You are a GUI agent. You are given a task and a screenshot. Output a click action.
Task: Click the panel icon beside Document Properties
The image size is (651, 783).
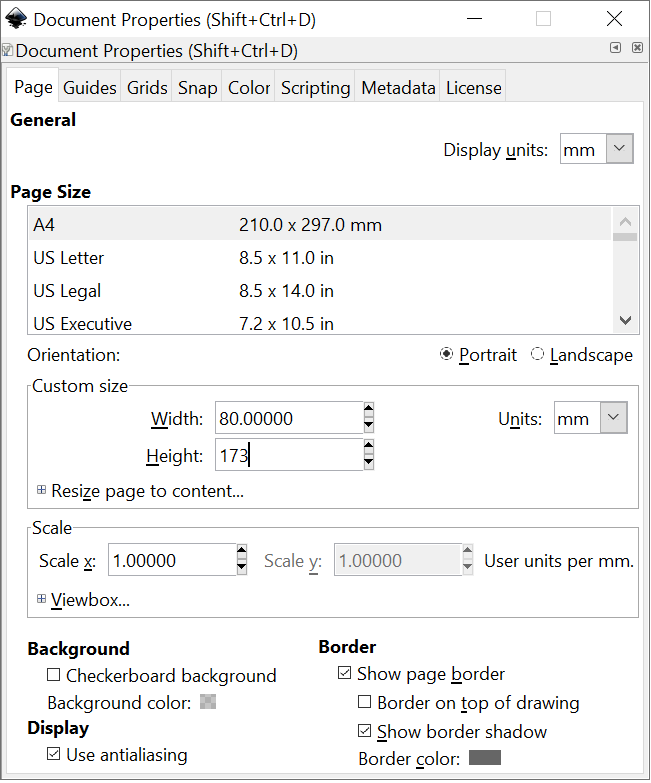pyautogui.click(x=7, y=50)
